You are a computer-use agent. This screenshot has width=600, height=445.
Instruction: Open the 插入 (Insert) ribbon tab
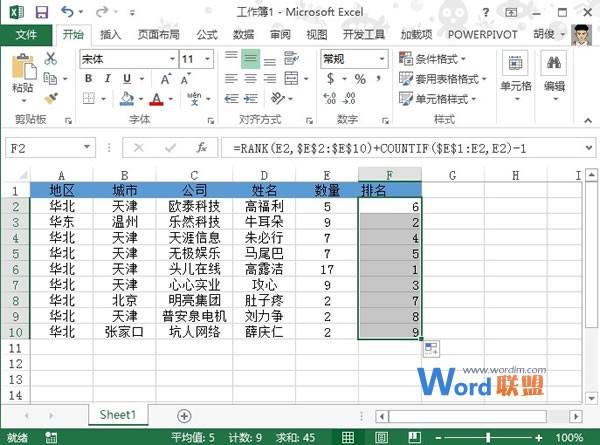coord(110,34)
